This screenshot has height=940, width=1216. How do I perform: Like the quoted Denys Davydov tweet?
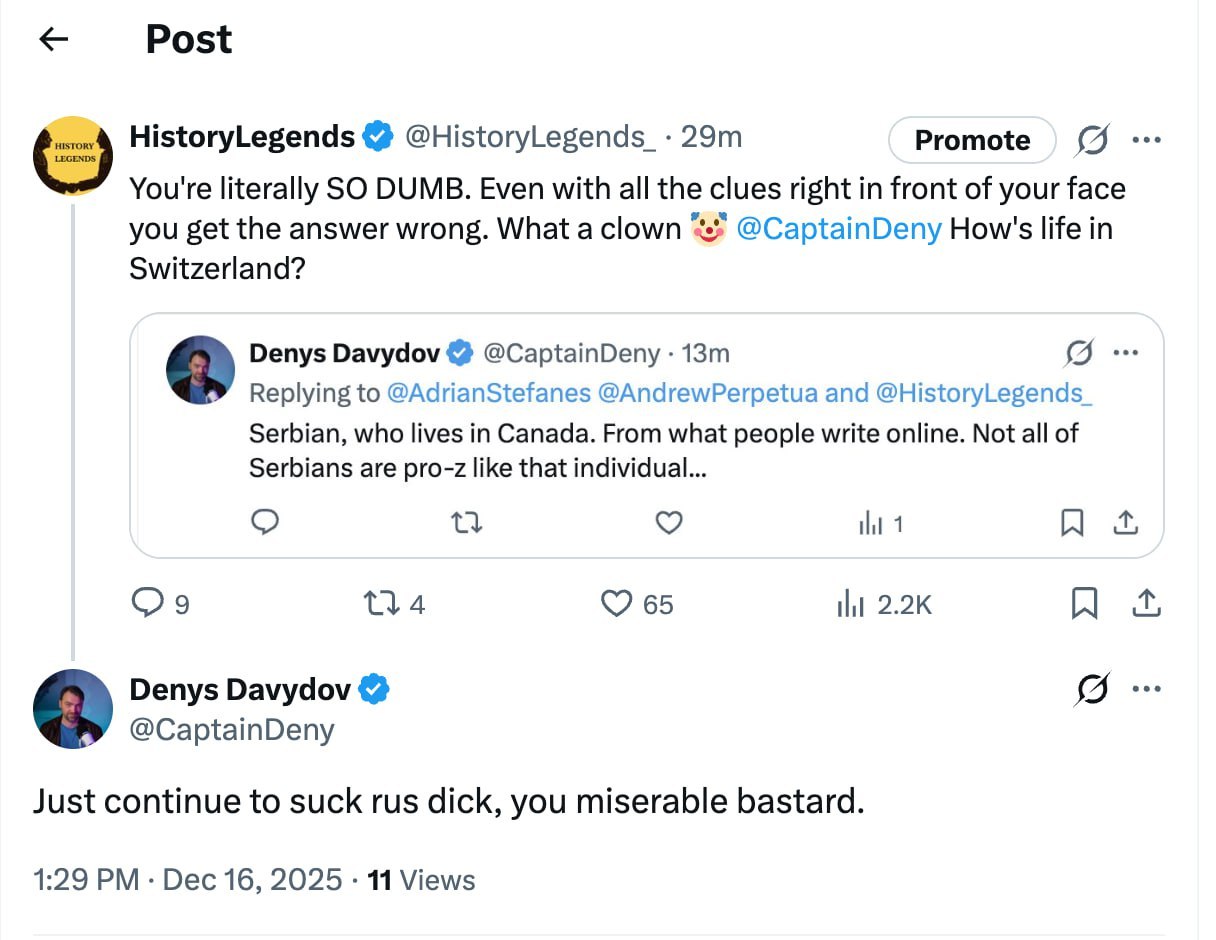(x=668, y=522)
